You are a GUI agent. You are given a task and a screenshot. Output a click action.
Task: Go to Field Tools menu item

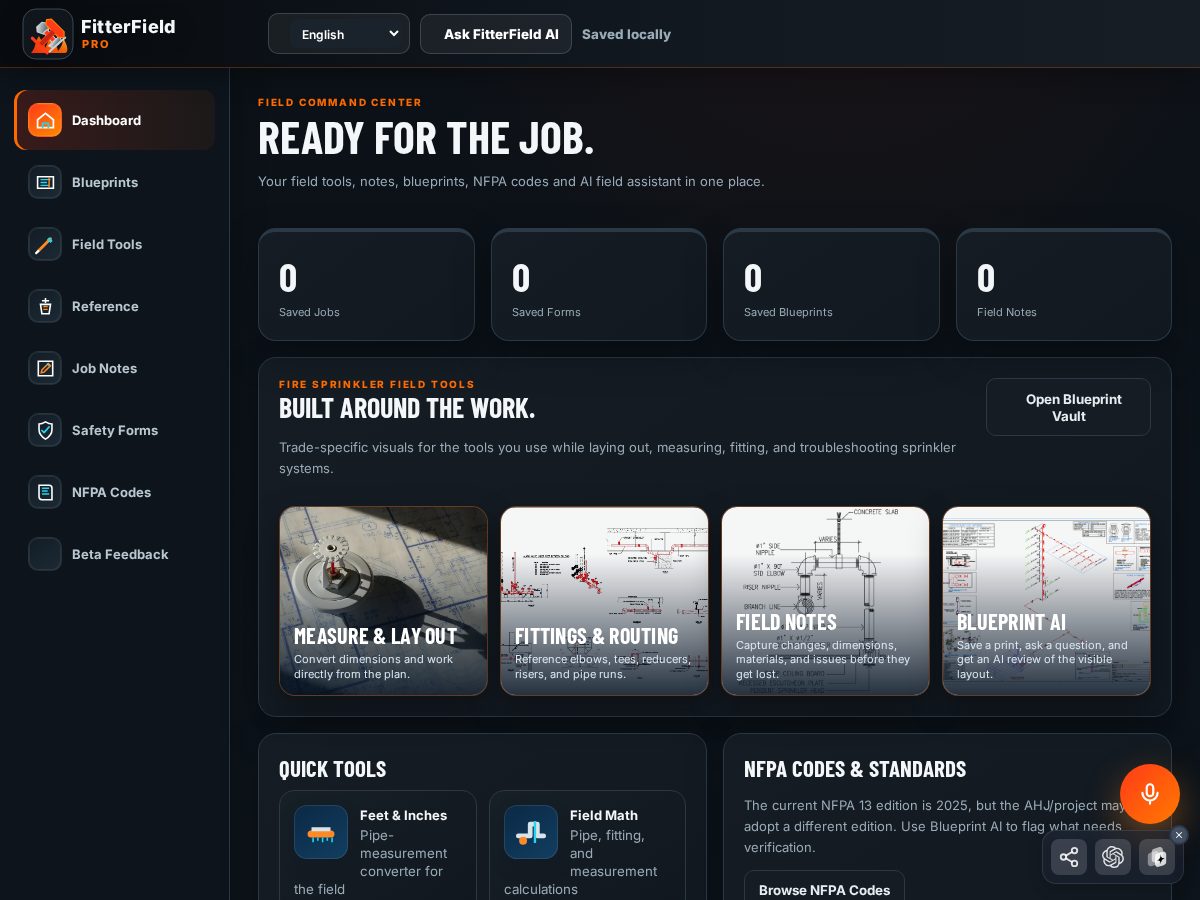coord(114,244)
